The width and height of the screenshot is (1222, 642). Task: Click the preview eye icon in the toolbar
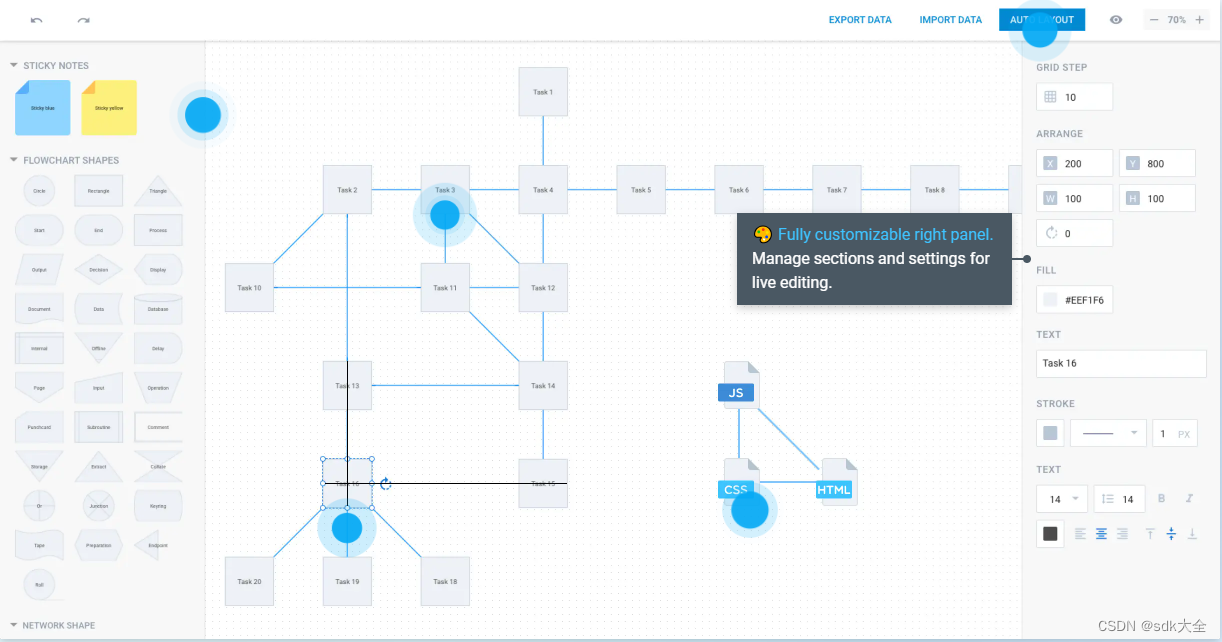click(1116, 19)
